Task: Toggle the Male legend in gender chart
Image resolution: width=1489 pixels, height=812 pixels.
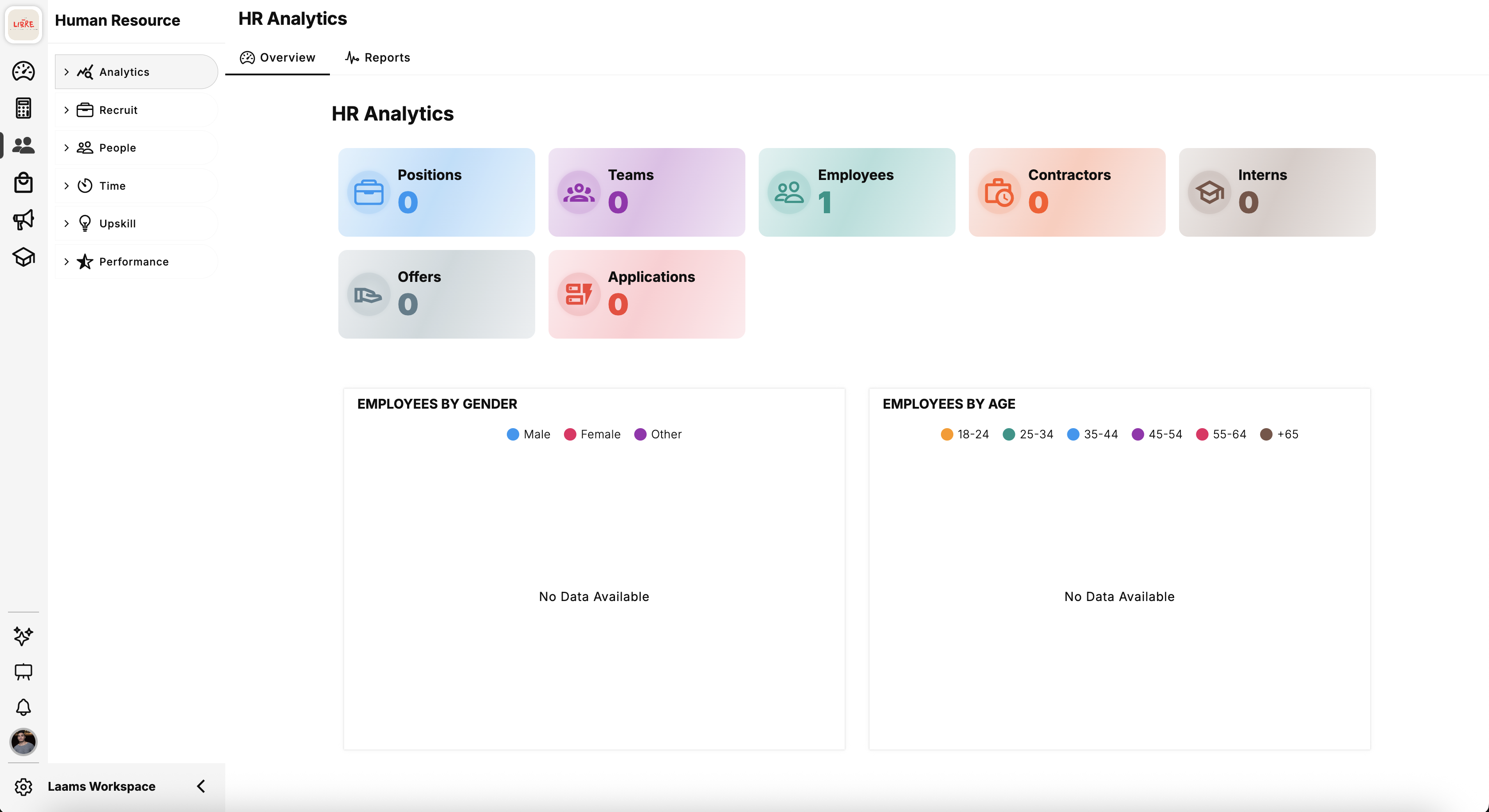Action: [x=528, y=434]
